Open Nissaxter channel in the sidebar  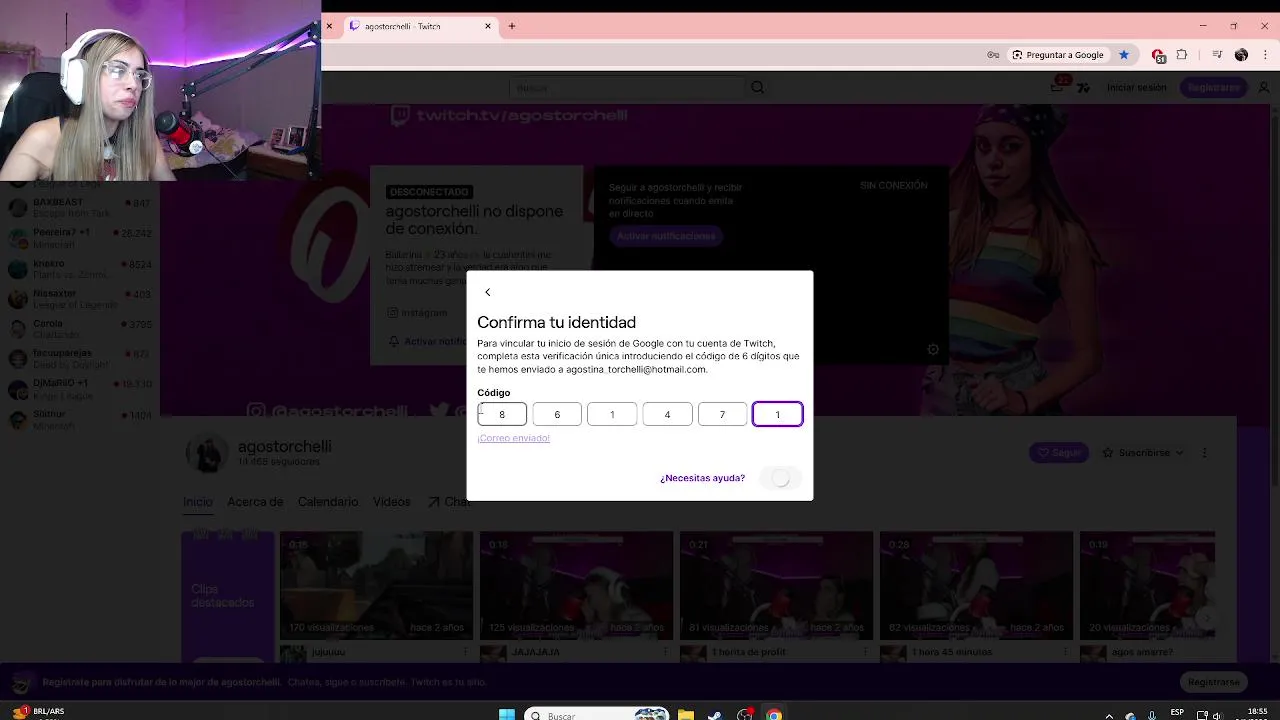80,299
